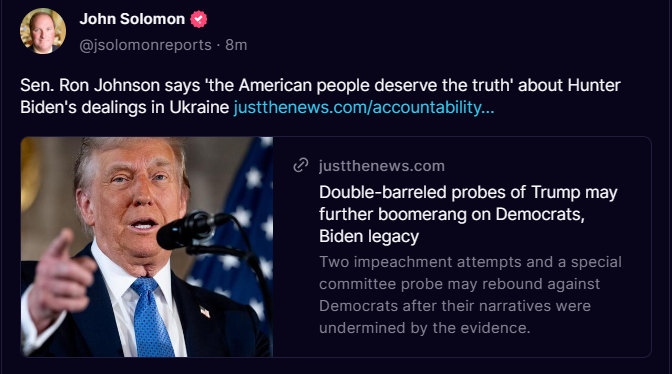The height and width of the screenshot is (374, 672).
Task: Click the link preview photo thumbnail
Action: pyautogui.click(x=147, y=247)
